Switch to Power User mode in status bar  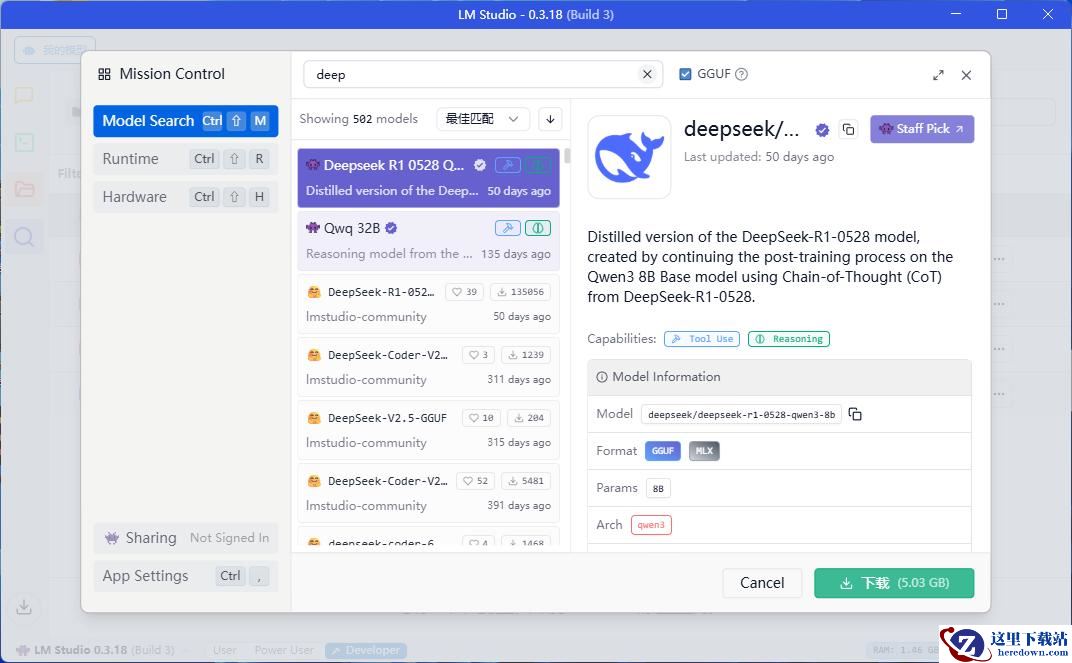[x=284, y=650]
